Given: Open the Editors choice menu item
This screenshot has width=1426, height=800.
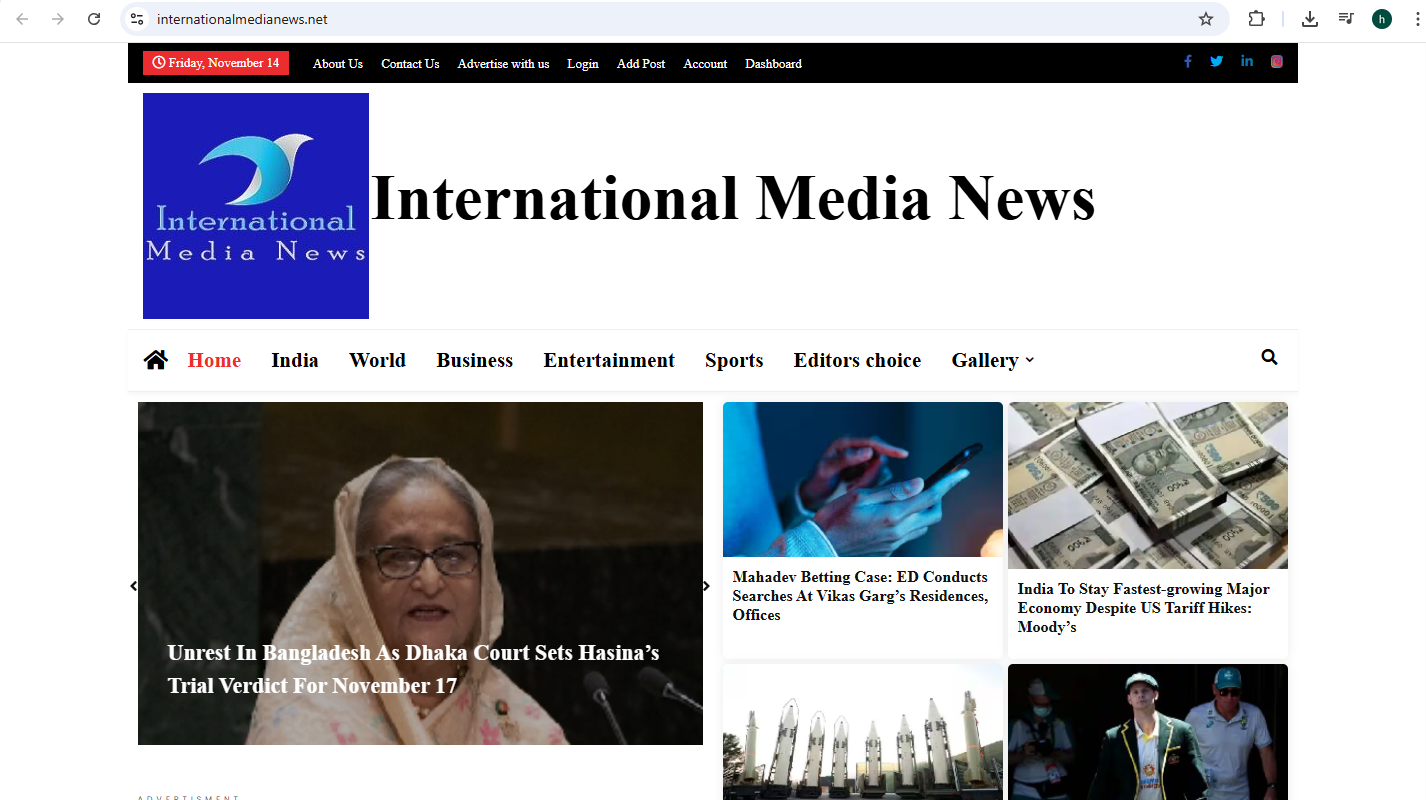Looking at the screenshot, I should (857, 360).
